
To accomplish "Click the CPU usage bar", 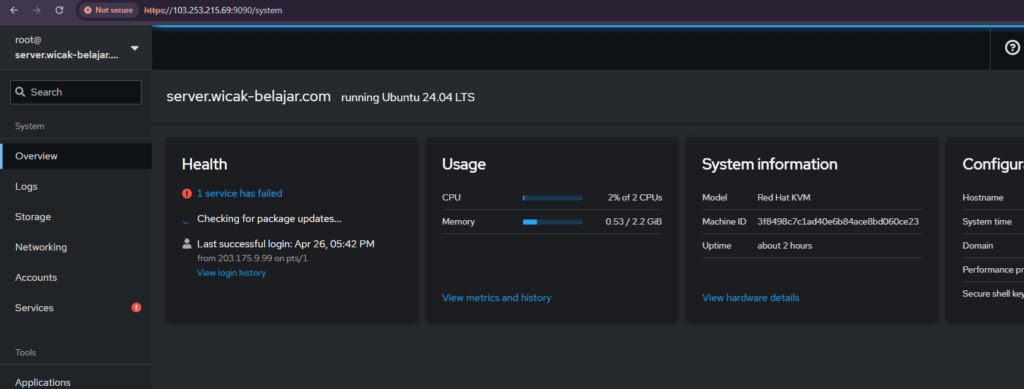I will click(x=552, y=198).
